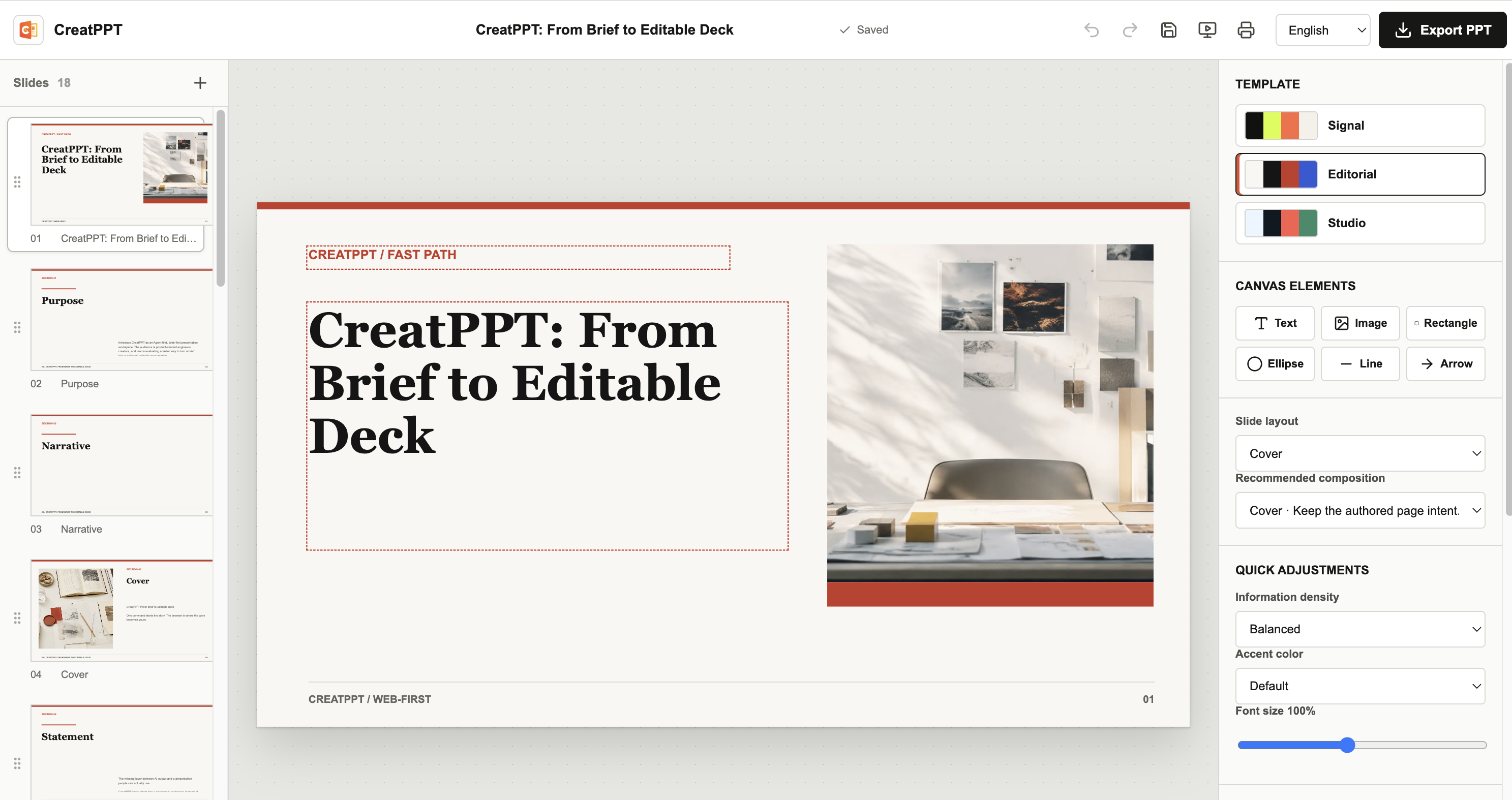This screenshot has width=1512, height=800.
Task: Click the CreatPPT logo icon
Action: [x=28, y=30]
